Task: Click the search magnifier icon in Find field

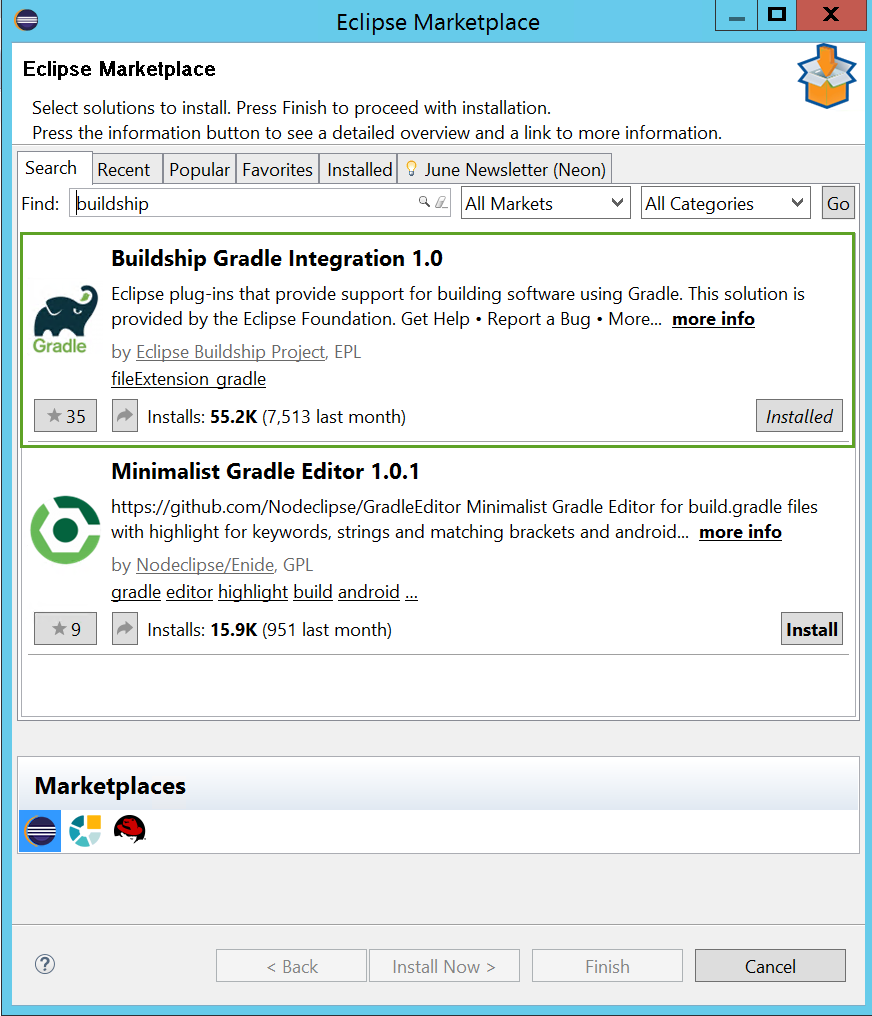Action: click(x=424, y=202)
